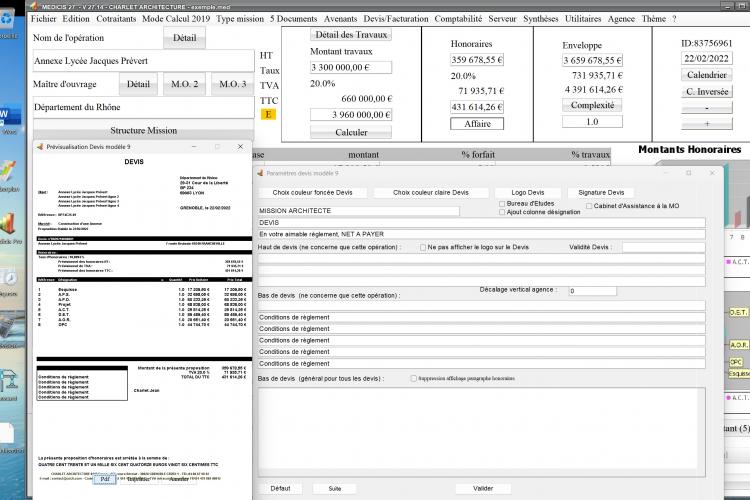Image resolution: width=750 pixels, height=500 pixels.
Task: Open the Thème menu
Action: [653, 19]
